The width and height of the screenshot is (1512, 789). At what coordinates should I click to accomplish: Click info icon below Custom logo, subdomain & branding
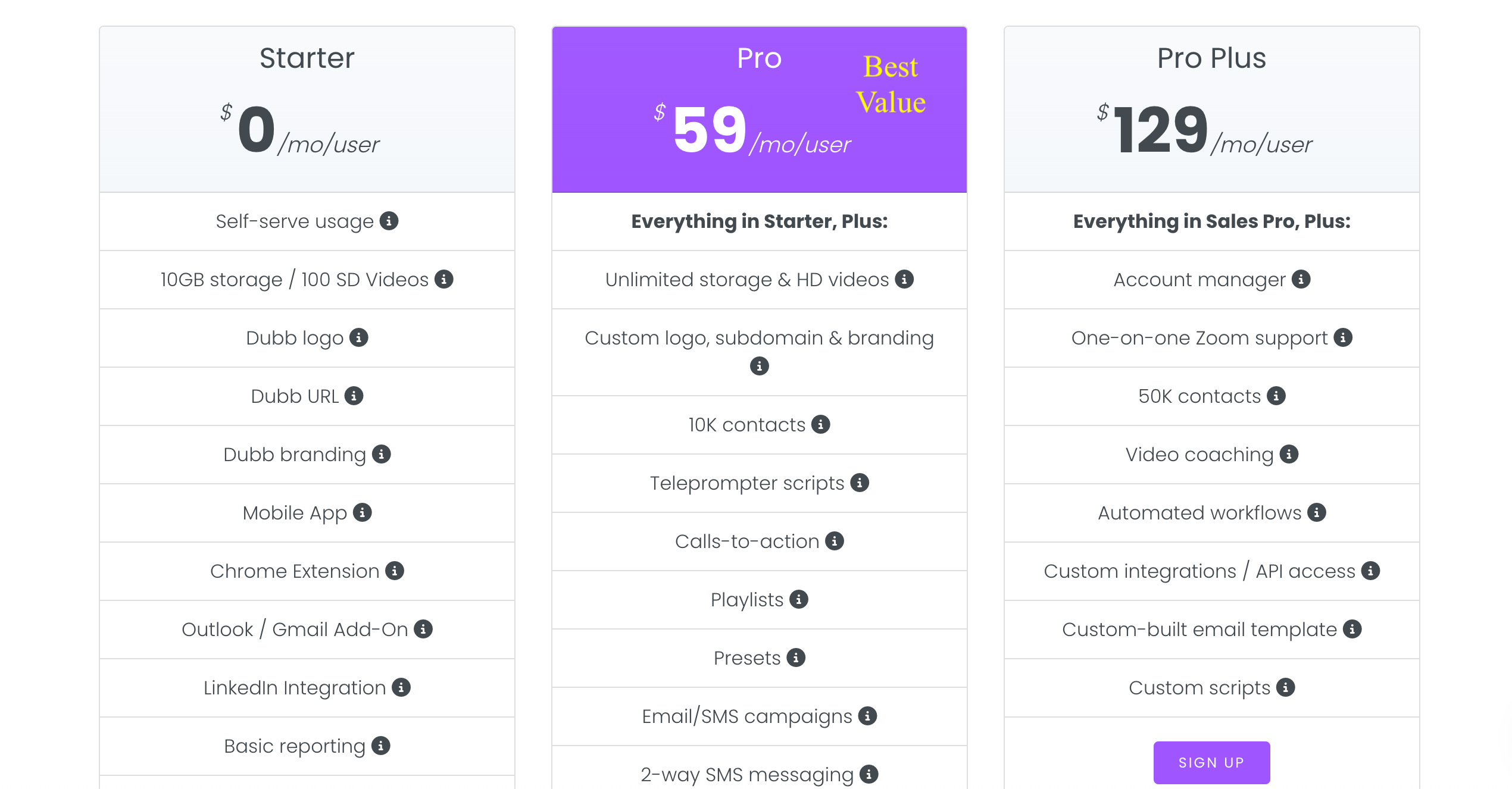[x=759, y=366]
